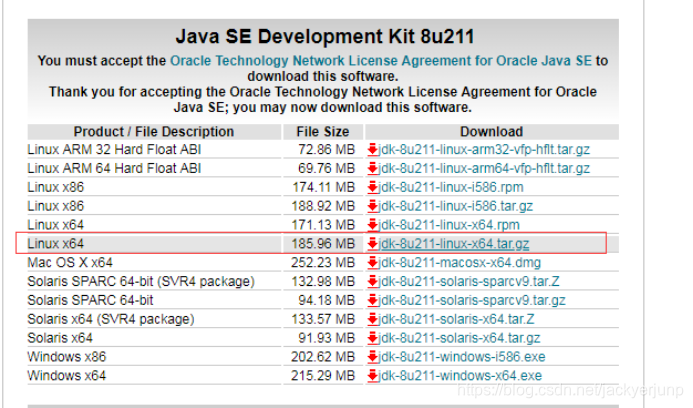Click the 185.96 MB file size value
This screenshot has width=693, height=408.
tap(323, 244)
